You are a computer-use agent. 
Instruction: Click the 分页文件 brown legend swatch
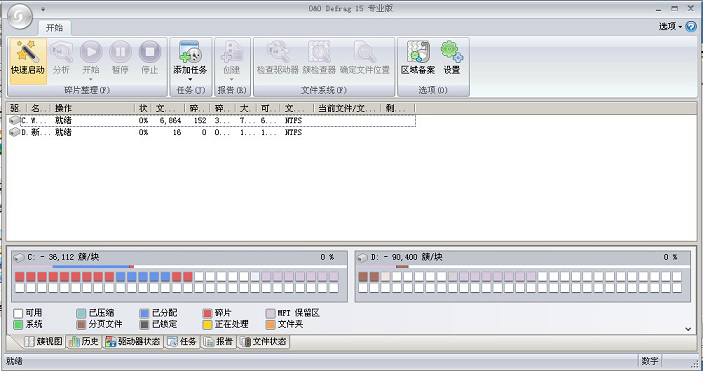(x=81, y=324)
